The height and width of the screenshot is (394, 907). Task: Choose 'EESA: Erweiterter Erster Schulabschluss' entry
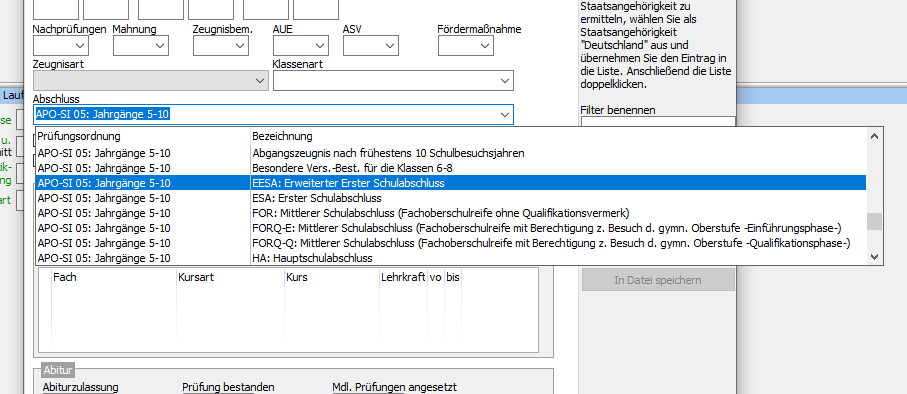(x=451, y=183)
